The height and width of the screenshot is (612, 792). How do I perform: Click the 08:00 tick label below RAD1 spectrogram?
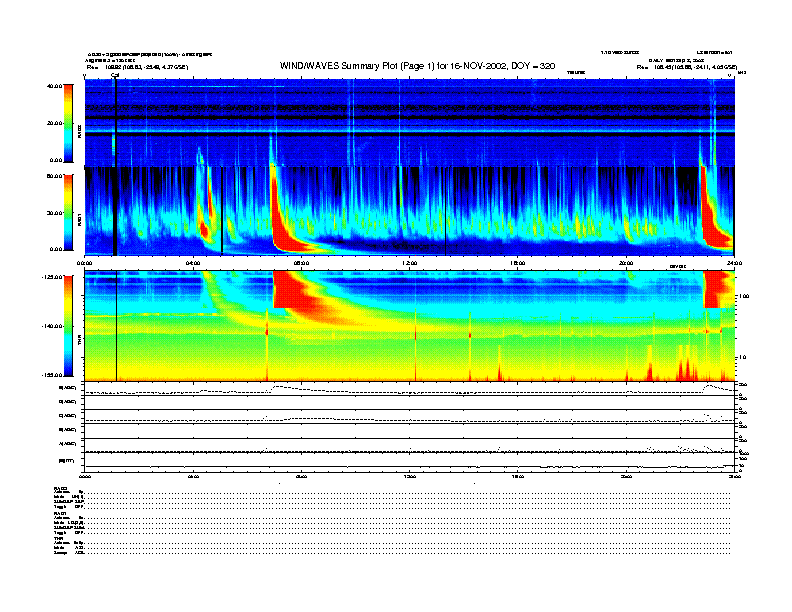coord(301,263)
